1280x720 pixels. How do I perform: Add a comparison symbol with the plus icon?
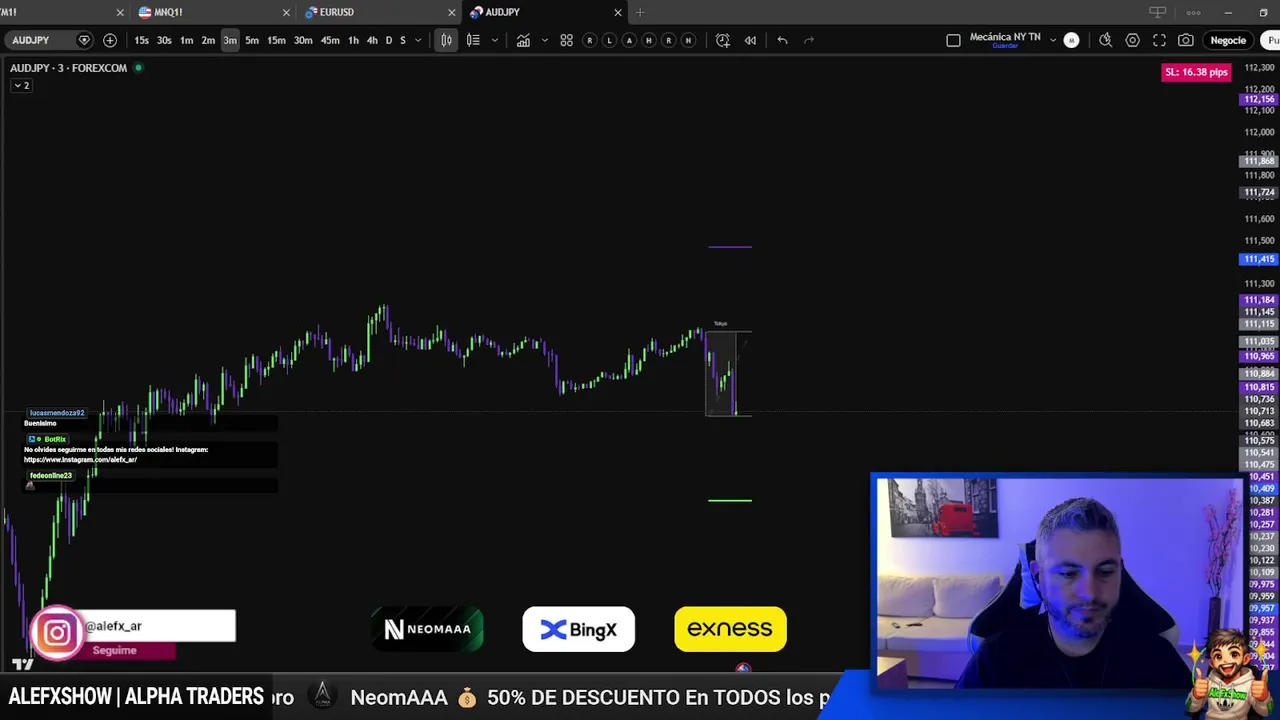110,40
